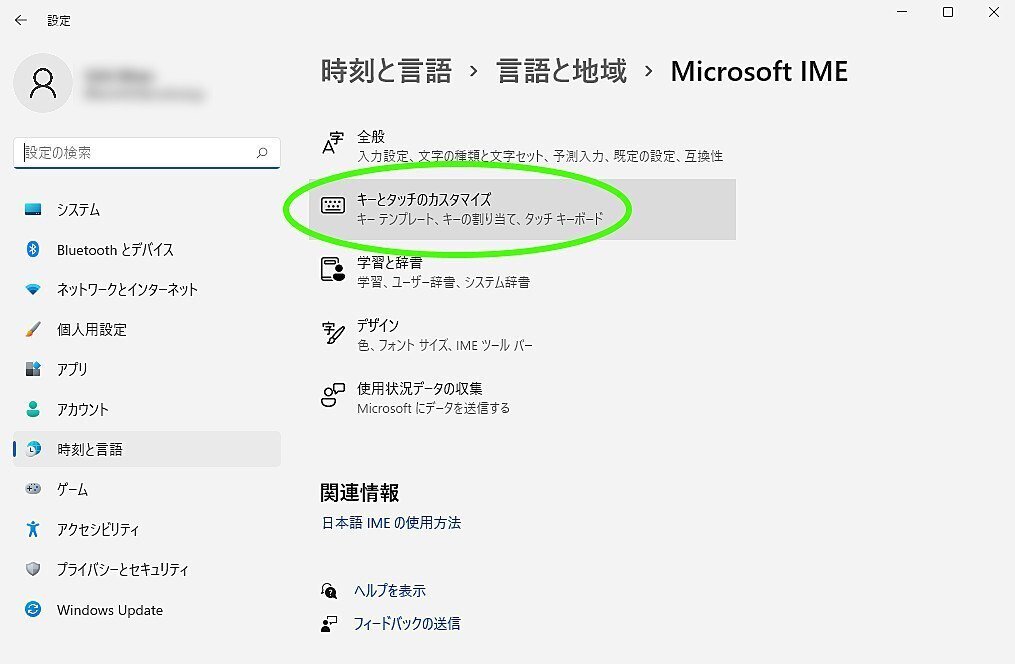This screenshot has width=1015, height=664.
Task: Open 全般 IME settings
Action: tap(522, 146)
